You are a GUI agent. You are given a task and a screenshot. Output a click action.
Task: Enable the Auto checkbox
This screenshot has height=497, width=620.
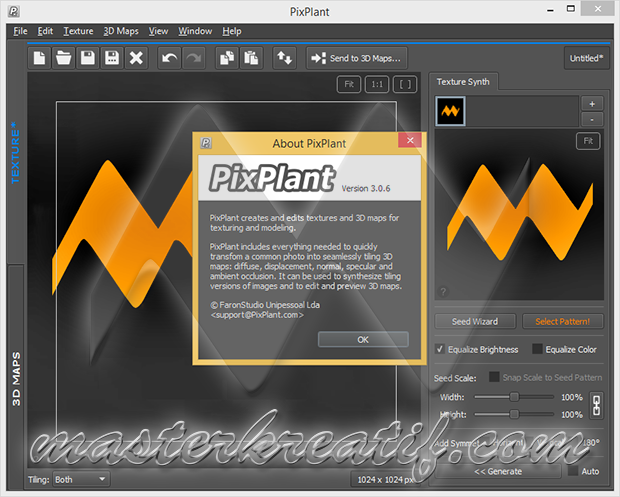(573, 471)
